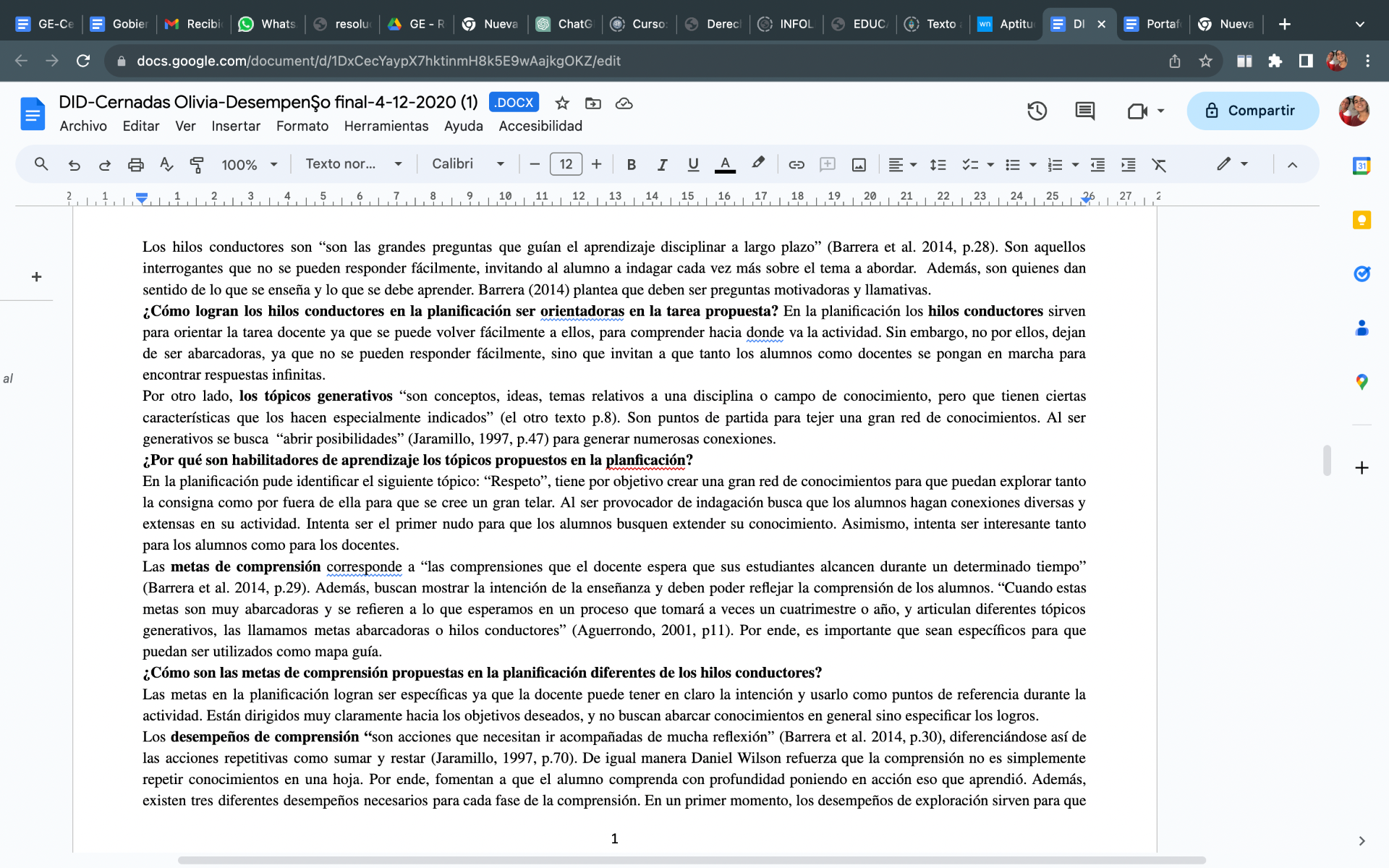The image size is (1389, 868).
Task: Open the Ayuda menu
Action: click(464, 126)
